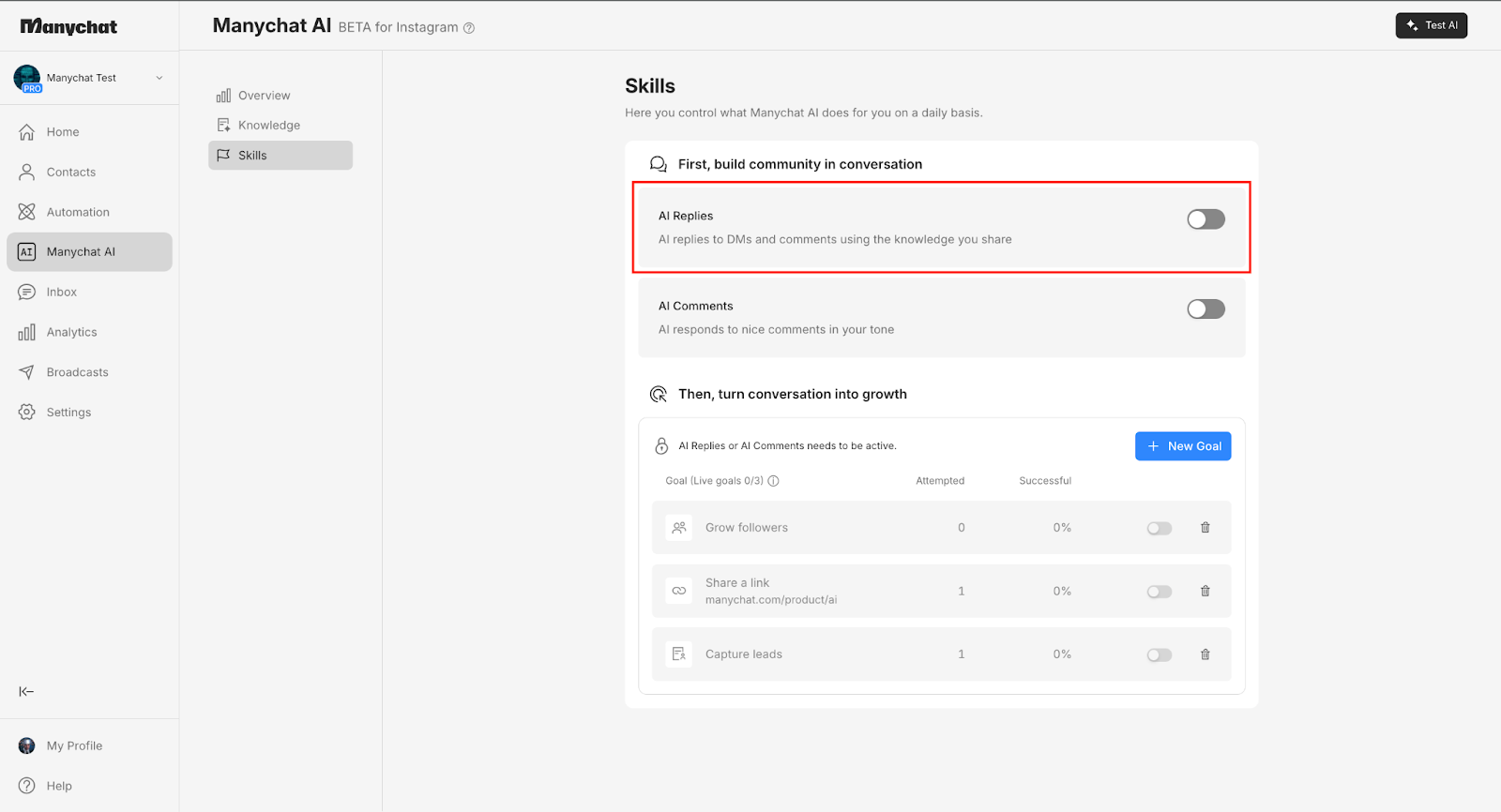Screen dimensions: 1501x812
Task: Click the Manychat logo
Action: tap(68, 26)
